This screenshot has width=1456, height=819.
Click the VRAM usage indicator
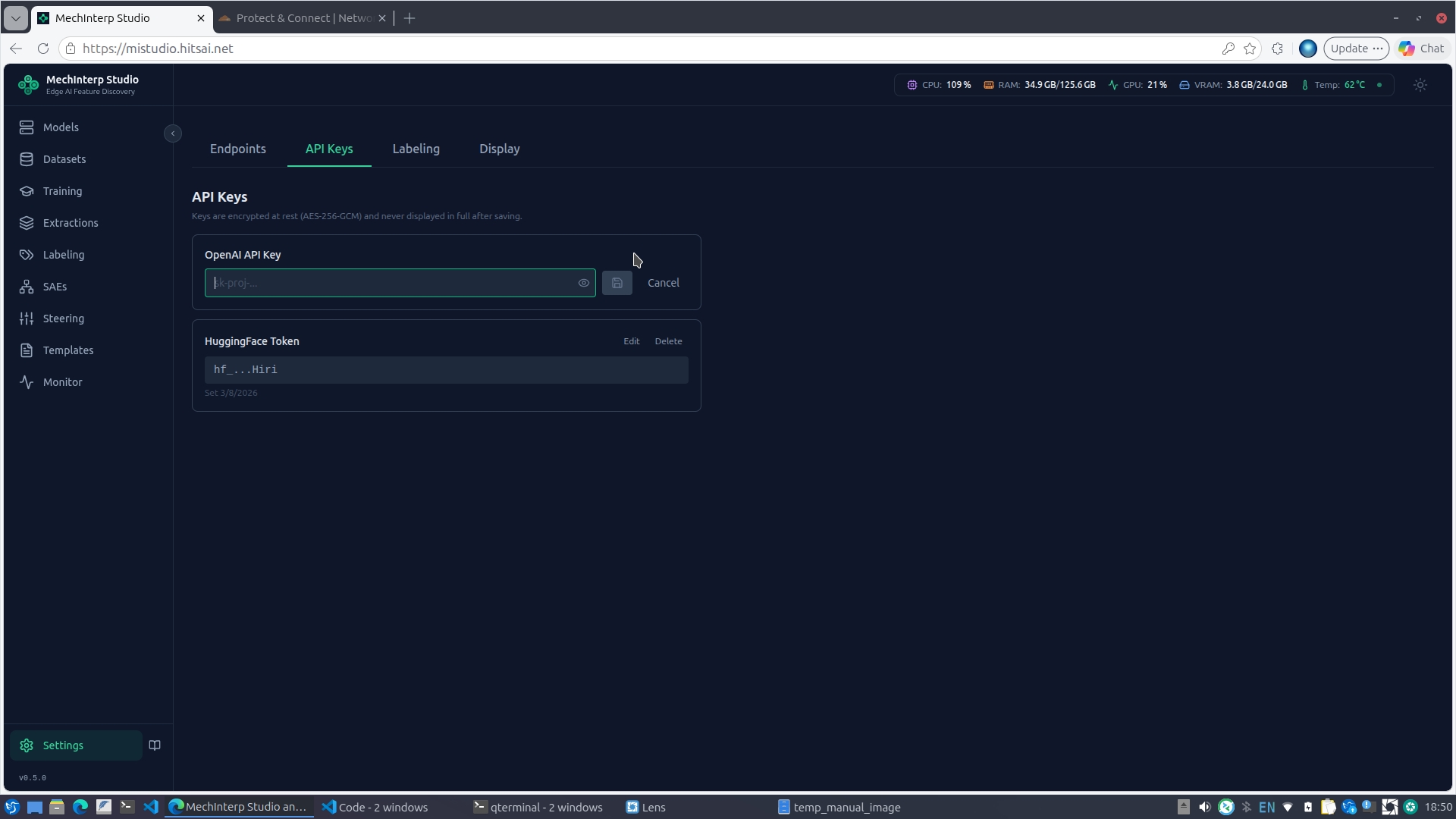pos(1233,85)
